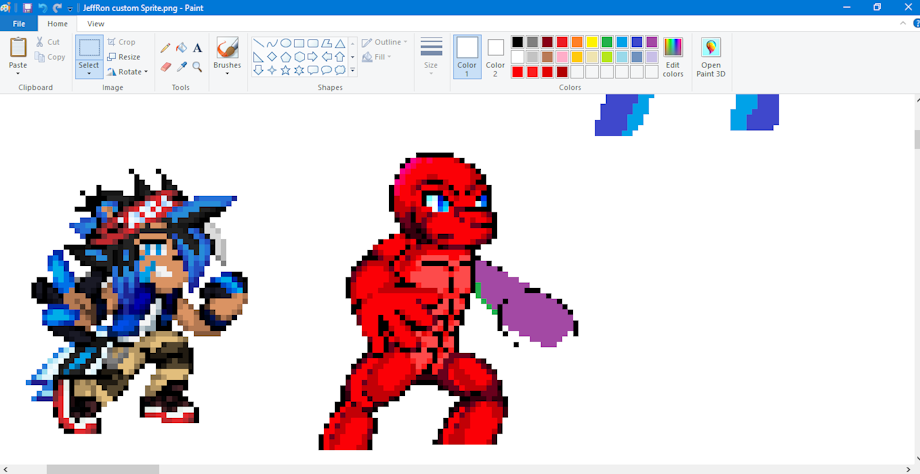Pick the yellow color swatch
This screenshot has height=474, width=920.
coord(592,42)
